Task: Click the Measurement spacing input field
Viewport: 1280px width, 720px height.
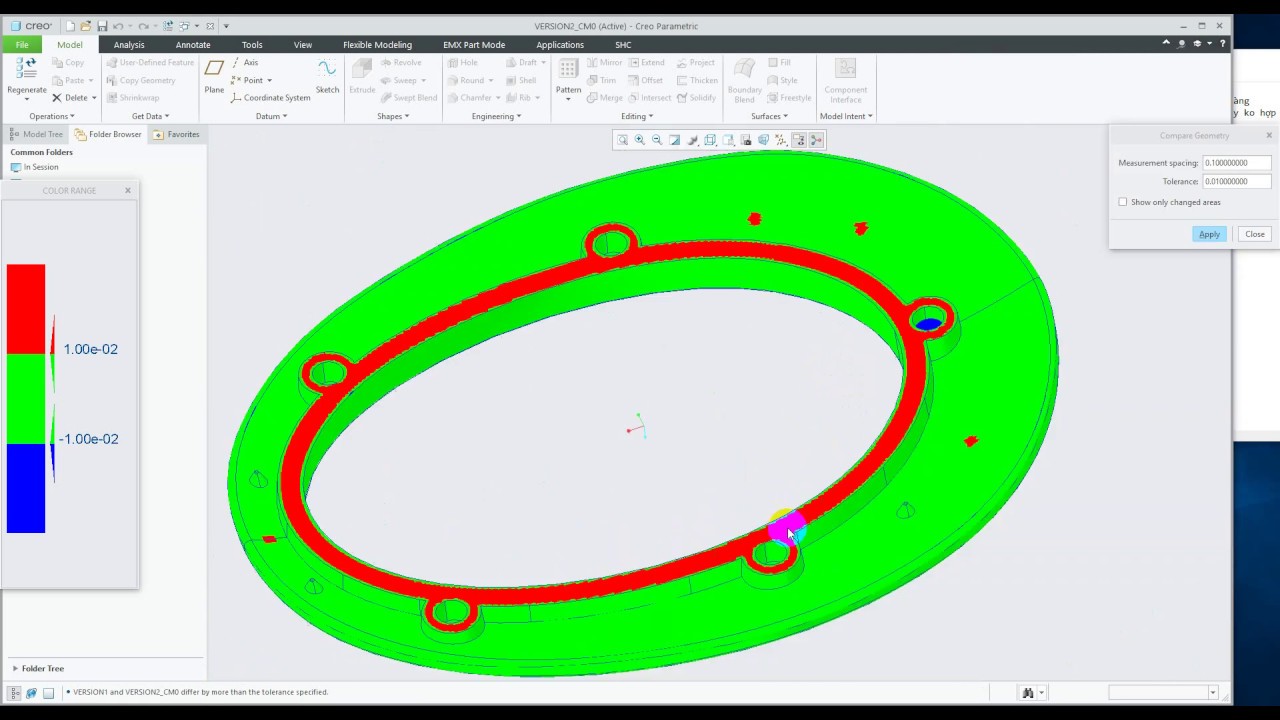Action: pos(1236,163)
